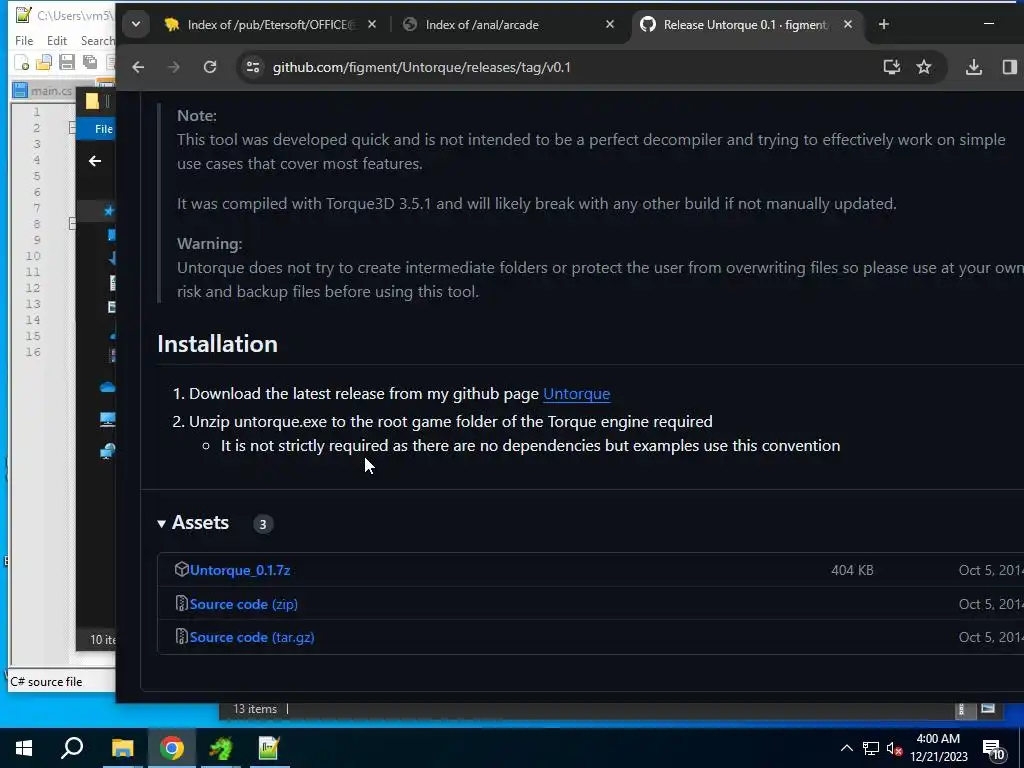Click the Save All icon in editor toolbar
The width and height of the screenshot is (1024, 768).
coord(89,63)
